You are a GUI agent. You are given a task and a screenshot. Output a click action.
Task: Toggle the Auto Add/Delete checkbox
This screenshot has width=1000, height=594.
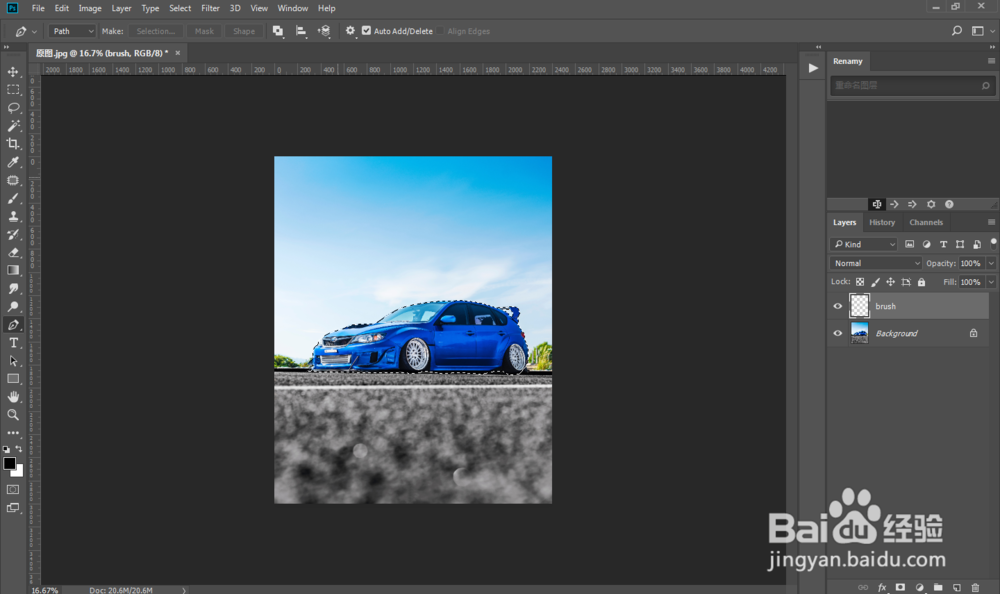click(x=366, y=31)
